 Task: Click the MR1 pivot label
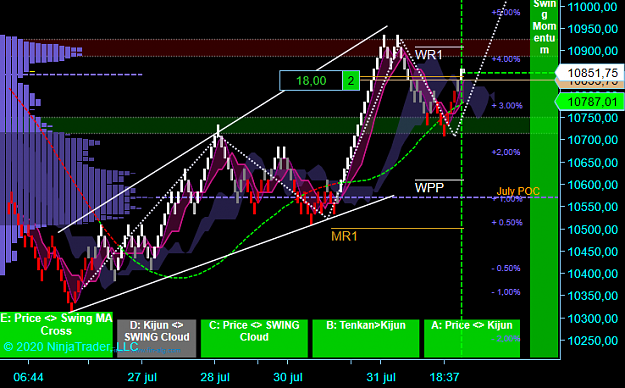coord(344,236)
